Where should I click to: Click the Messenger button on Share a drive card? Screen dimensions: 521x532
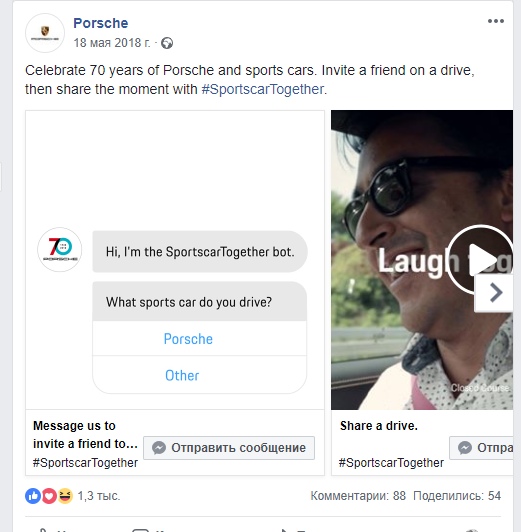(481, 448)
